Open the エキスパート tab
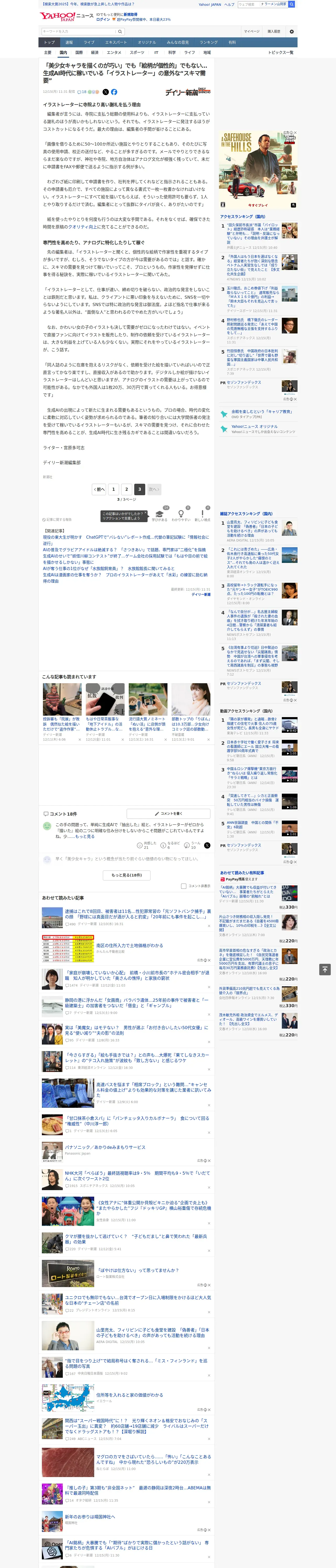The width and height of the screenshot is (336, 1568). pos(116,42)
